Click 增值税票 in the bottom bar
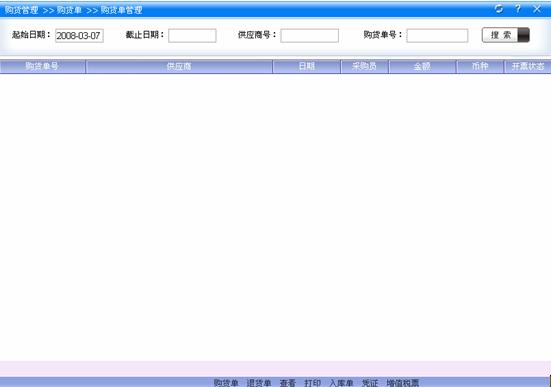Screen dimensions: 551x387 pos(403,383)
